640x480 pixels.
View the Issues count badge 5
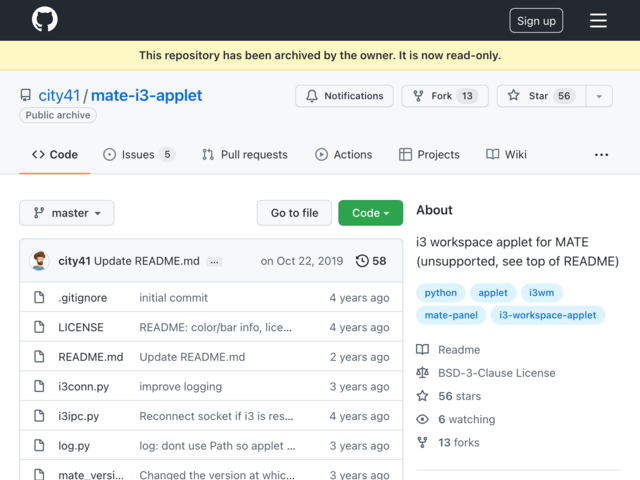(167, 155)
